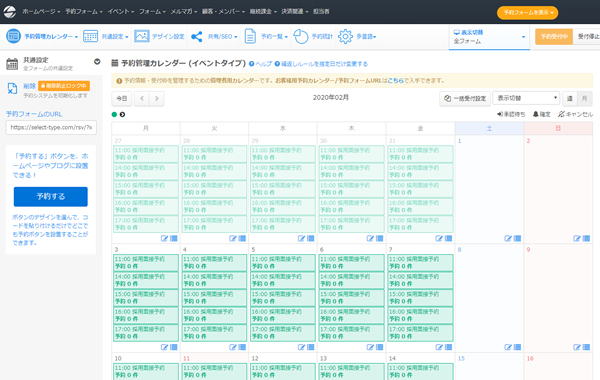Viewport: 600px width, 380px height.
Task: Click the 予約統計 pie chart icon
Action: point(301,36)
